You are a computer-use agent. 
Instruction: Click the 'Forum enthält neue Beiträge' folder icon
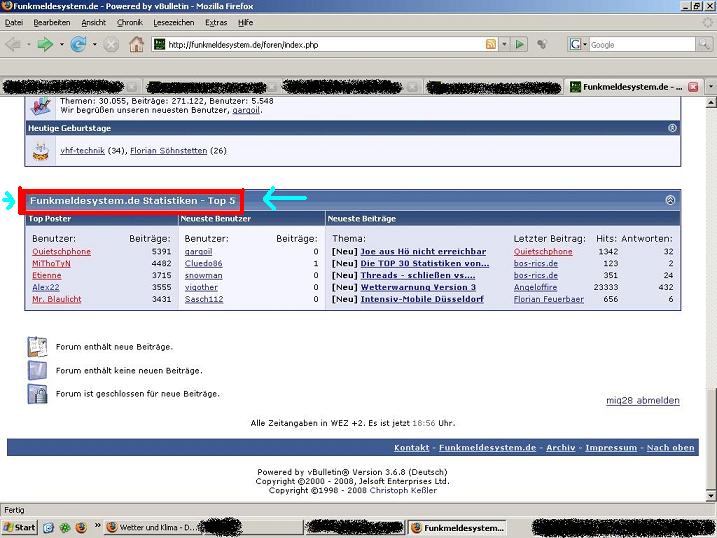pos(37,346)
